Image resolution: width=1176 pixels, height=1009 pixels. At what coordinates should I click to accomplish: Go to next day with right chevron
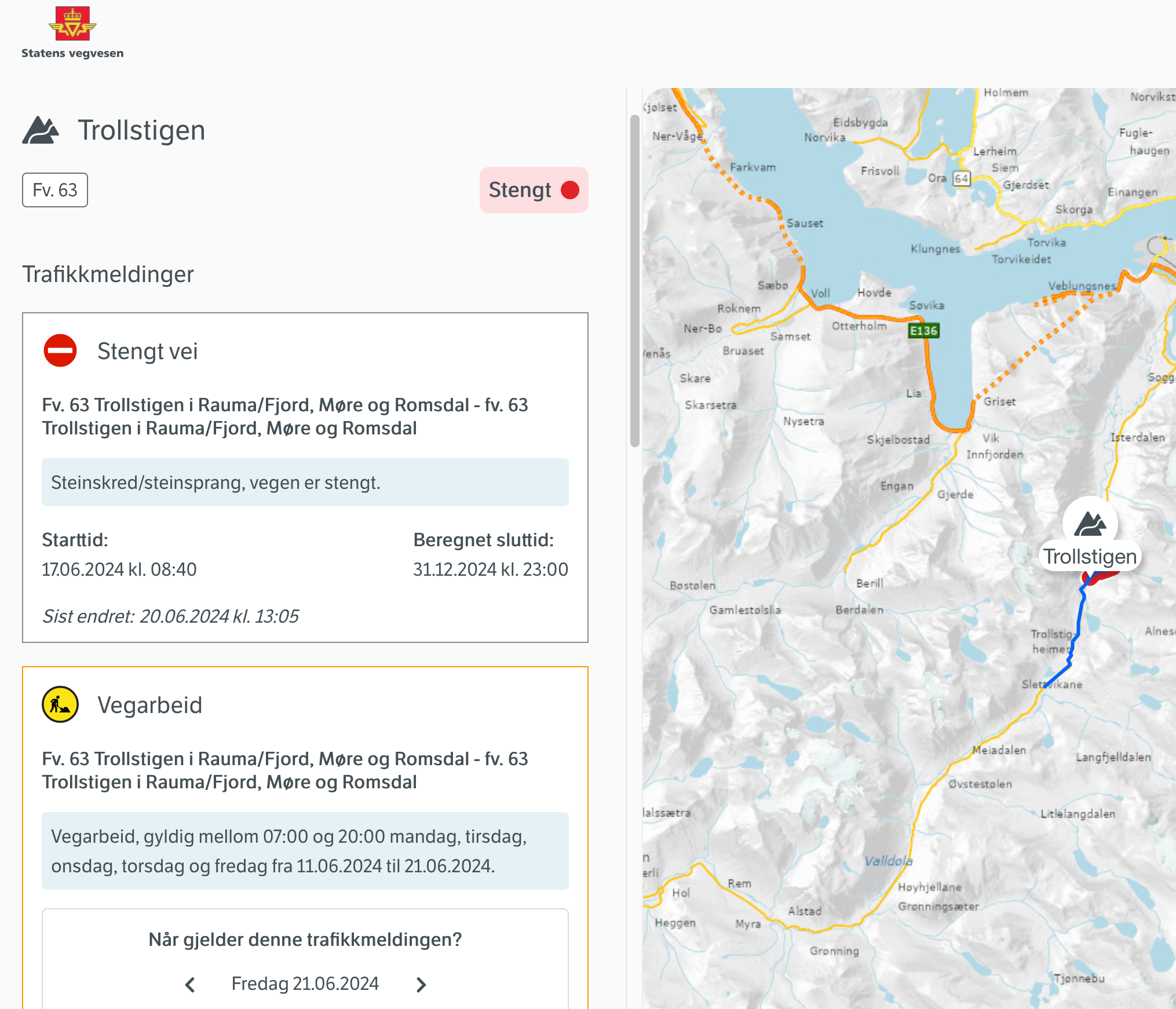coord(421,984)
